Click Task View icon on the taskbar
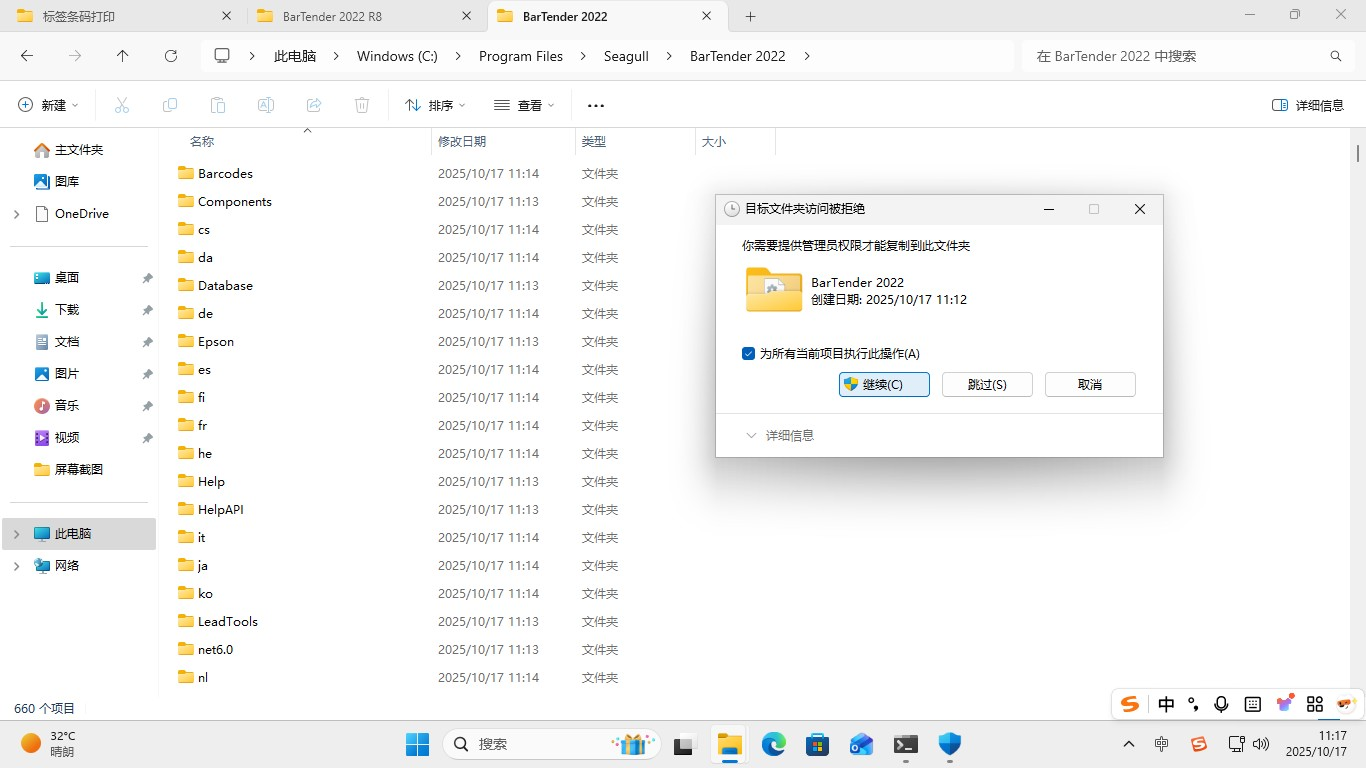 (x=685, y=744)
